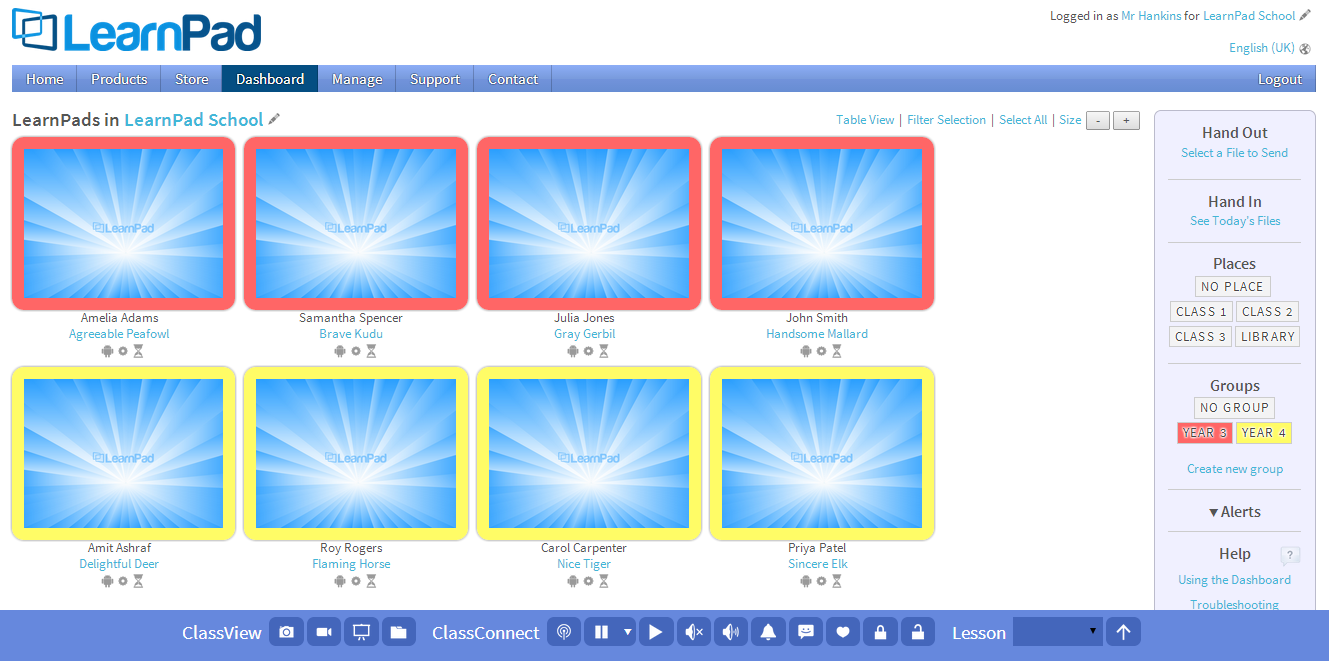Click the Android icon under Amelia Adams
The width and height of the screenshot is (1329, 661).
click(x=107, y=351)
